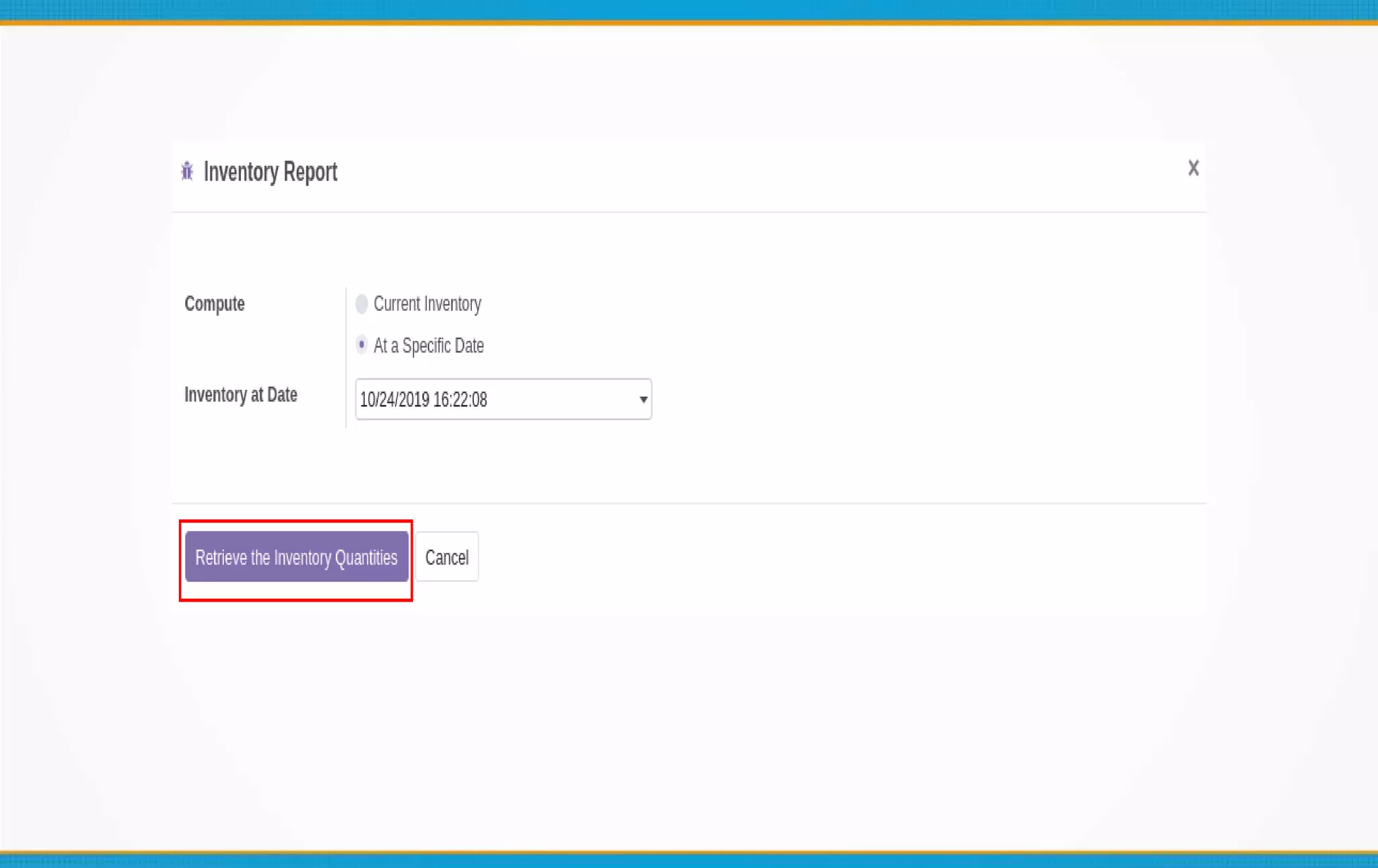Screen dimensions: 1378x868
Task: Click the purple debug bug icon
Action: point(187,172)
